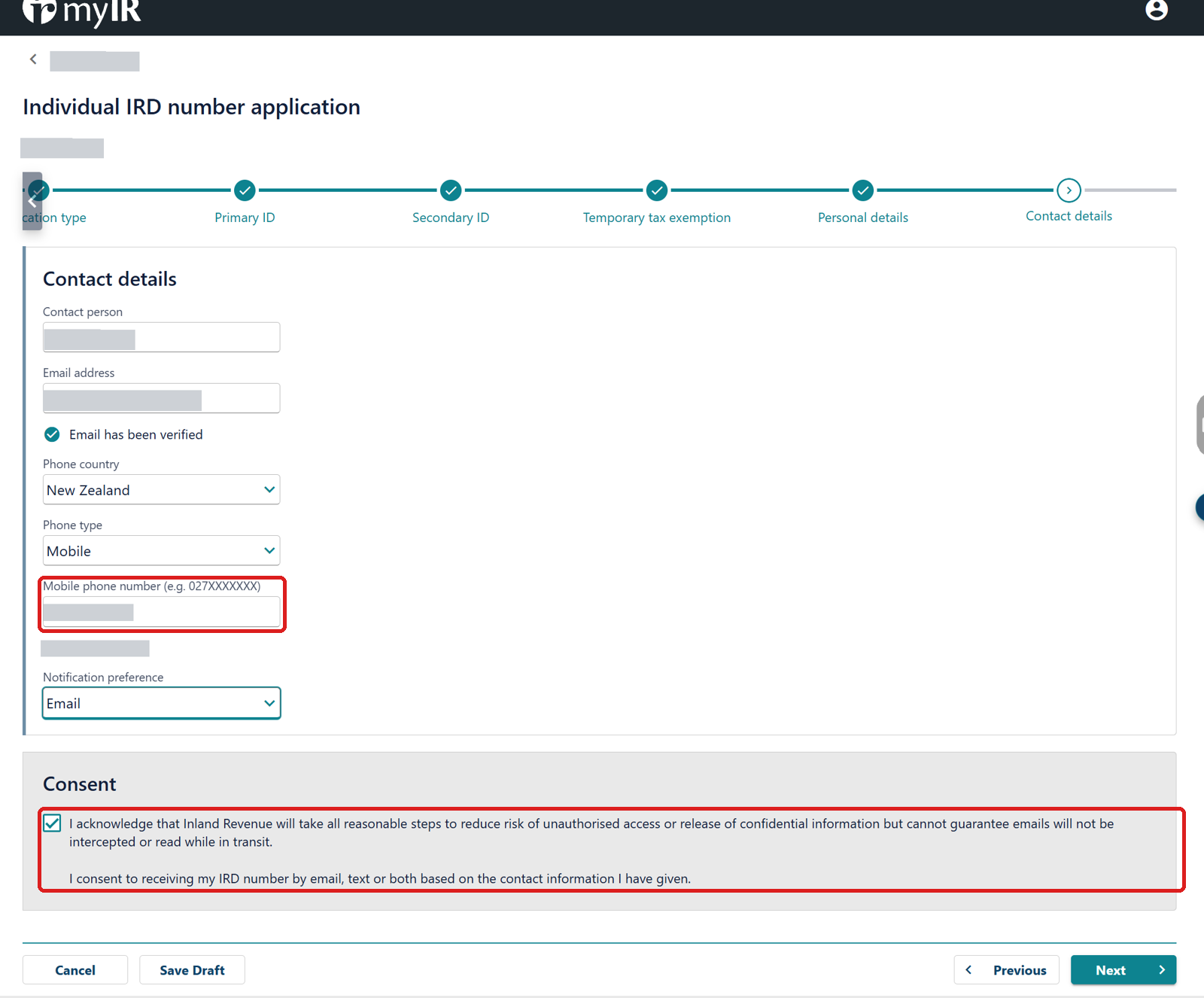Click the Mobile phone number input field

pos(161,612)
